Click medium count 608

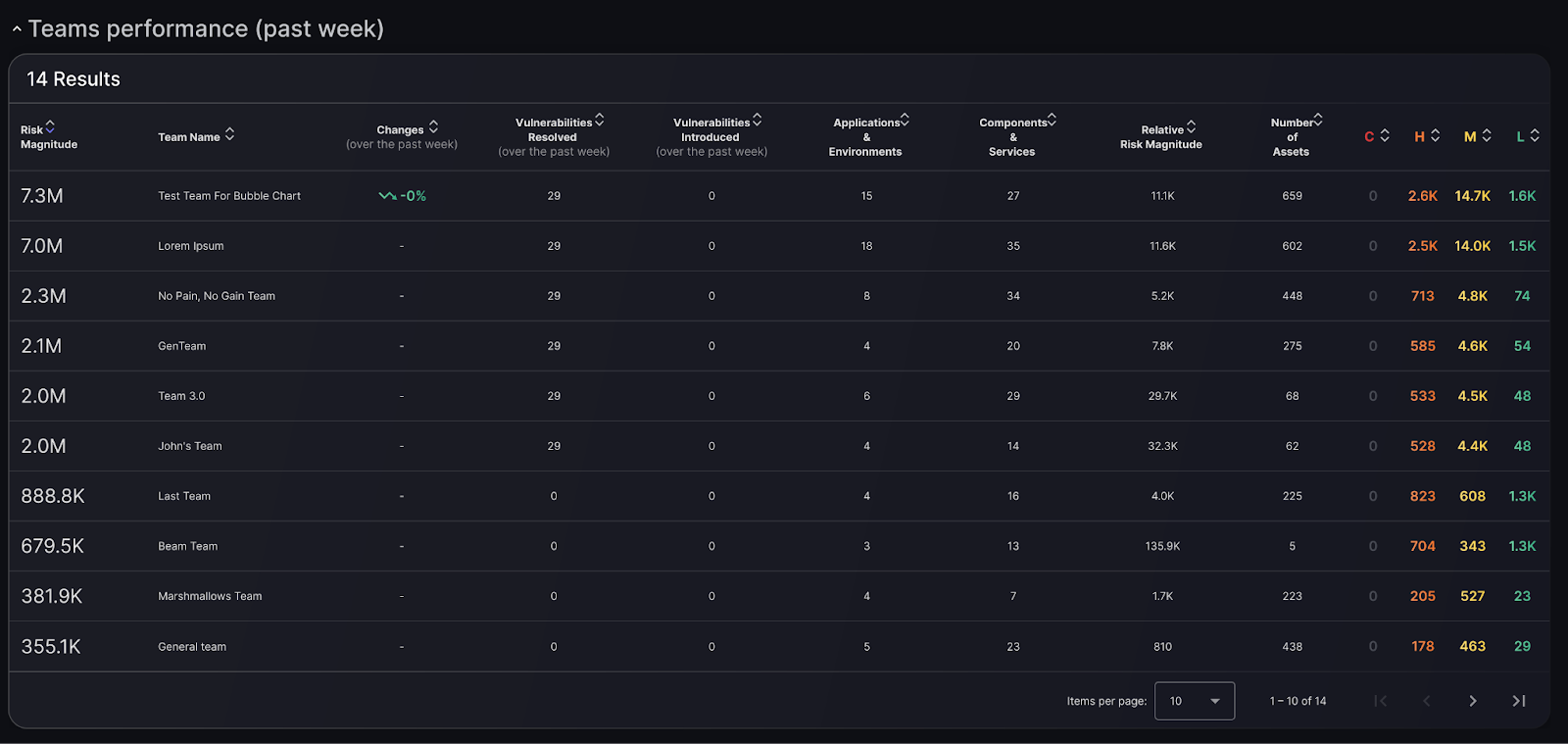coord(1473,496)
